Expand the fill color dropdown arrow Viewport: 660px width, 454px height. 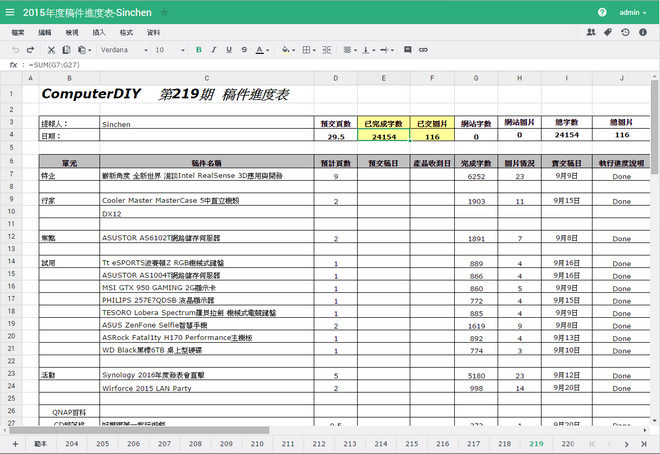pyautogui.click(x=293, y=50)
